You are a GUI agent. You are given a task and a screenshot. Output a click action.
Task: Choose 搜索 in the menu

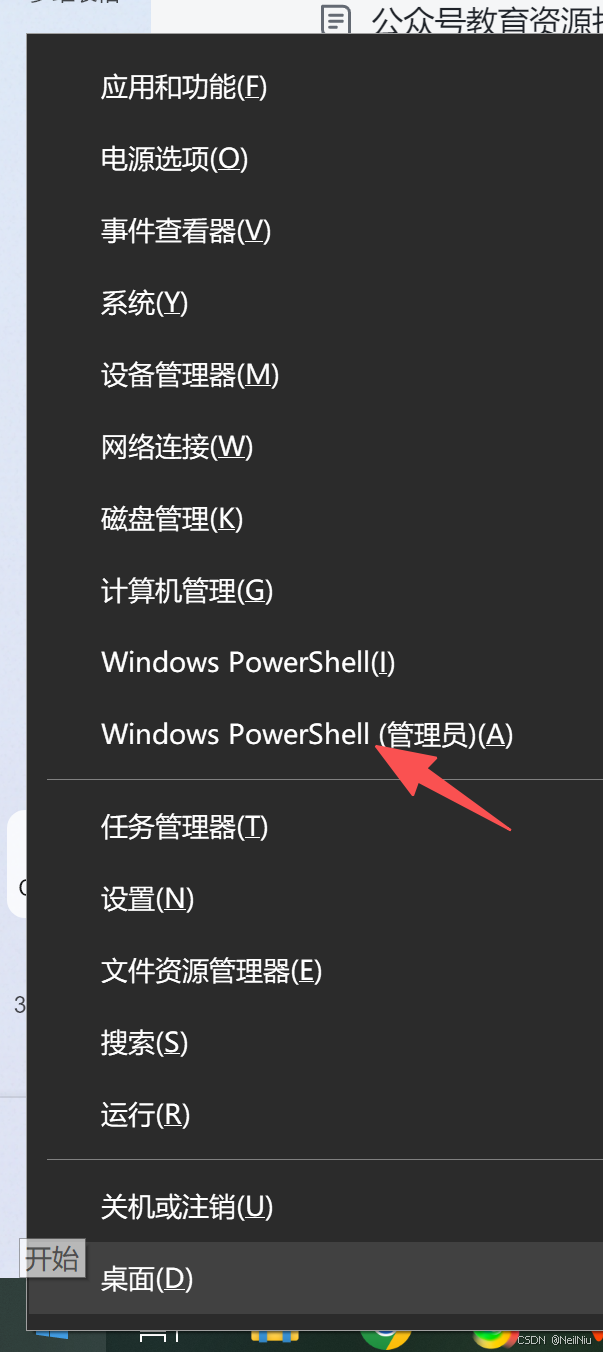click(315, 1044)
